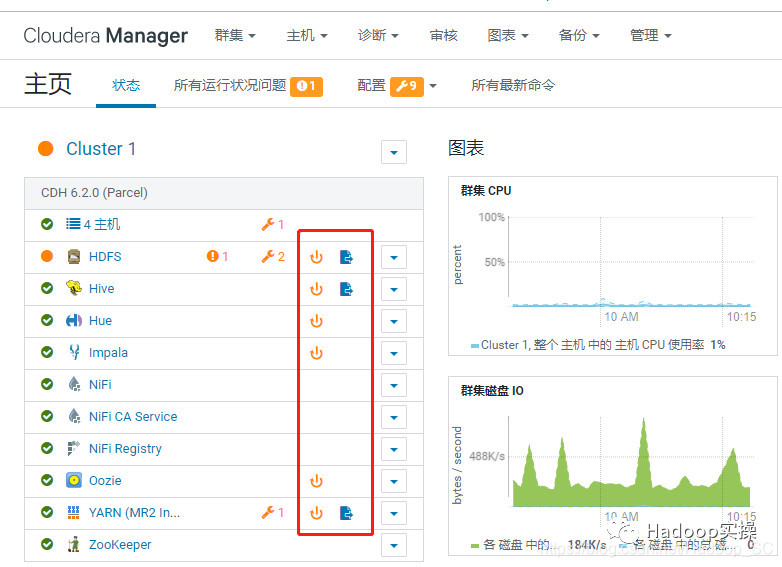
Task: Click the YARN restart-needed power icon
Action: coord(316,513)
